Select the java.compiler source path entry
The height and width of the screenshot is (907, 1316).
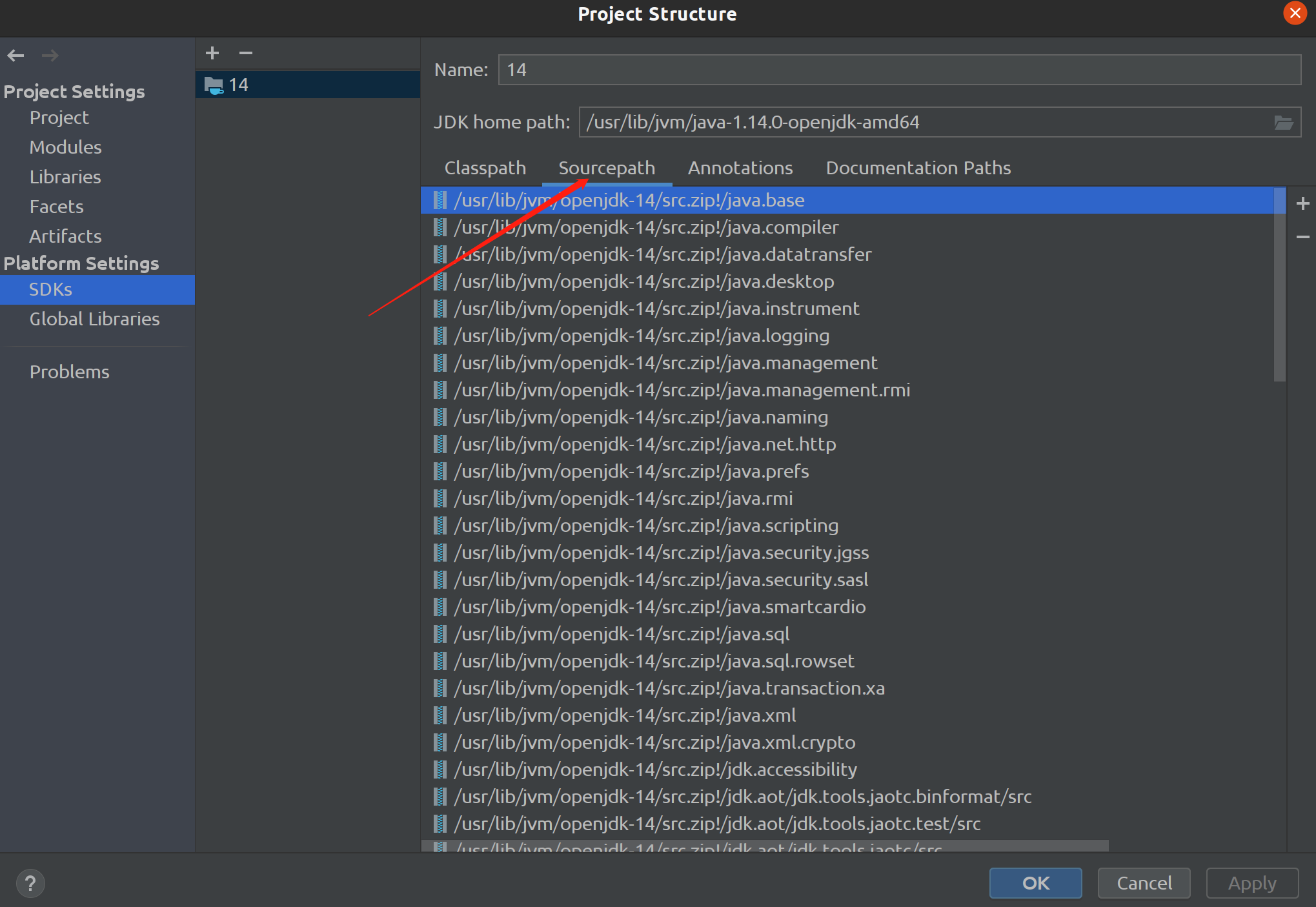tap(645, 227)
